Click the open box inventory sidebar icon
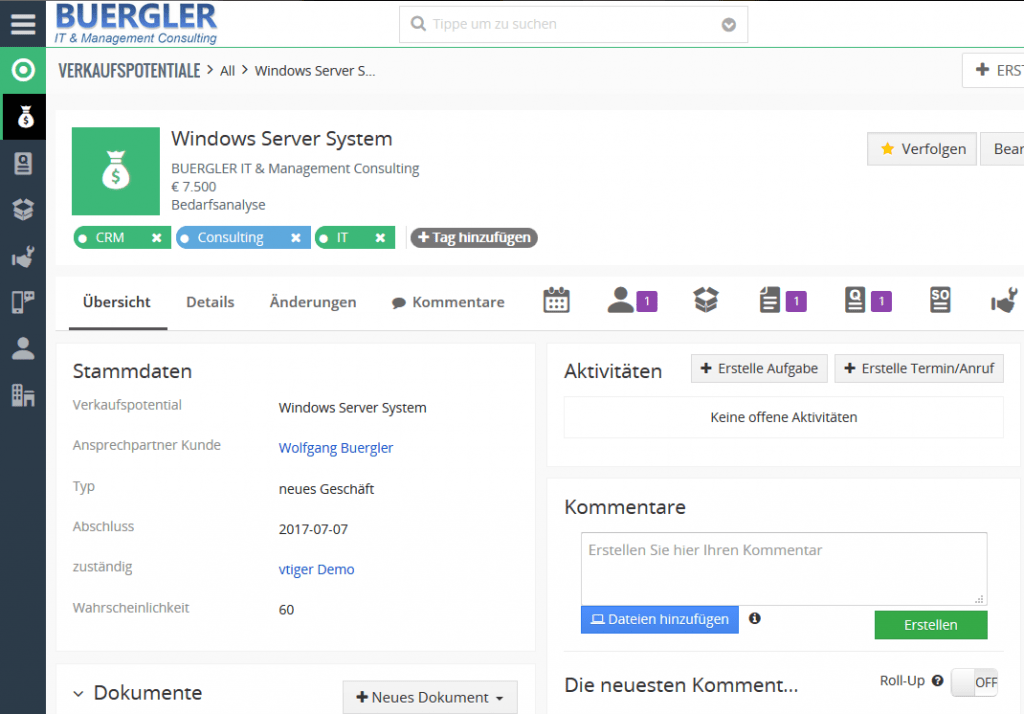This screenshot has height=714, width=1024. click(23, 210)
